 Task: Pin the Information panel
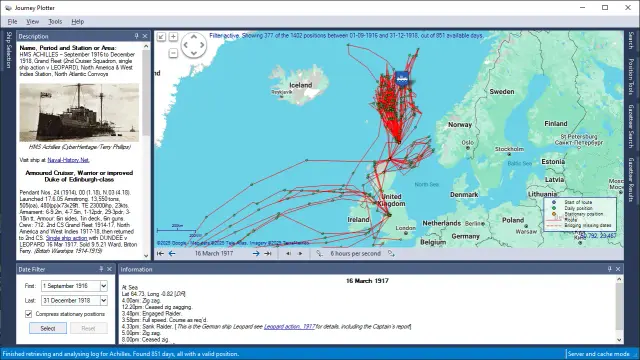click(x=610, y=269)
